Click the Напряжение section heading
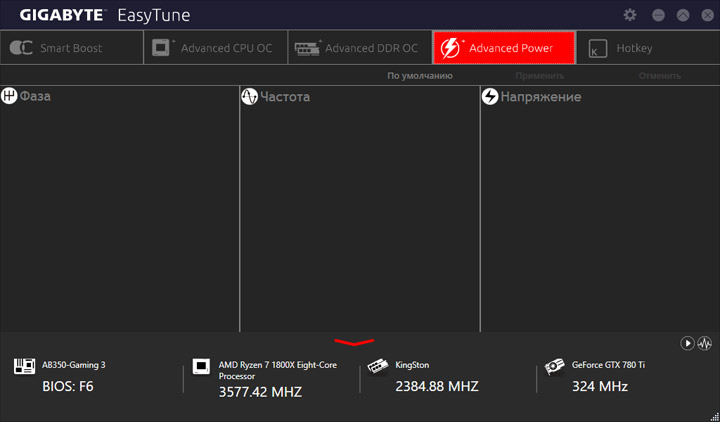720x422 pixels. pos(541,97)
